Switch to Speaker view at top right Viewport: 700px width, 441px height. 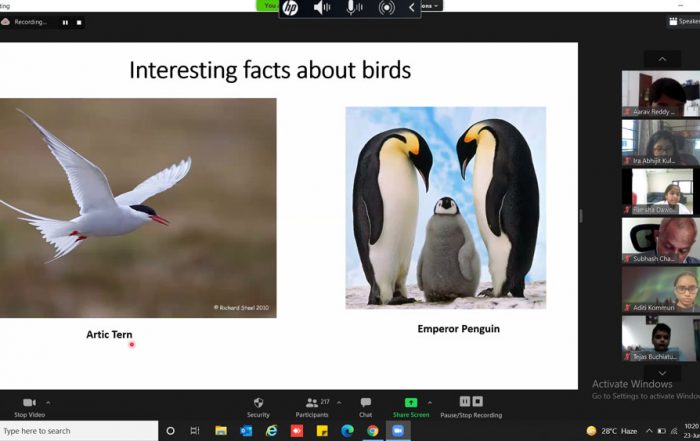[x=684, y=21]
